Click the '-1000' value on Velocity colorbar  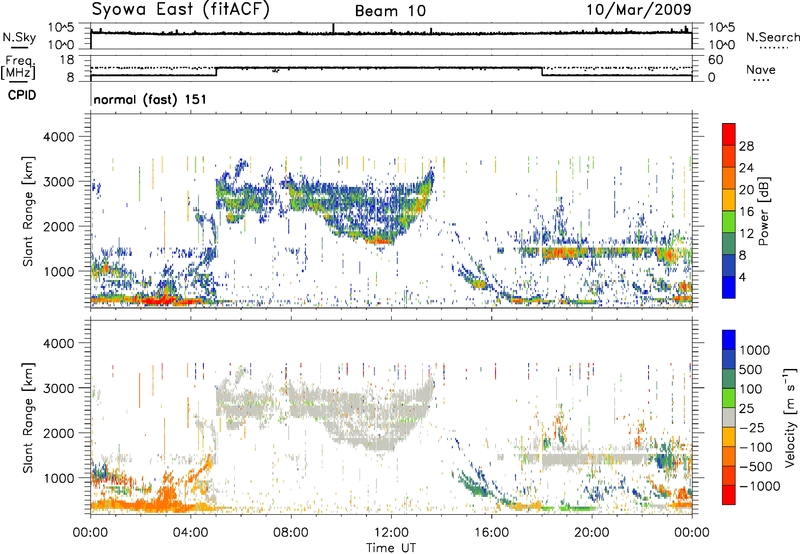pos(760,486)
